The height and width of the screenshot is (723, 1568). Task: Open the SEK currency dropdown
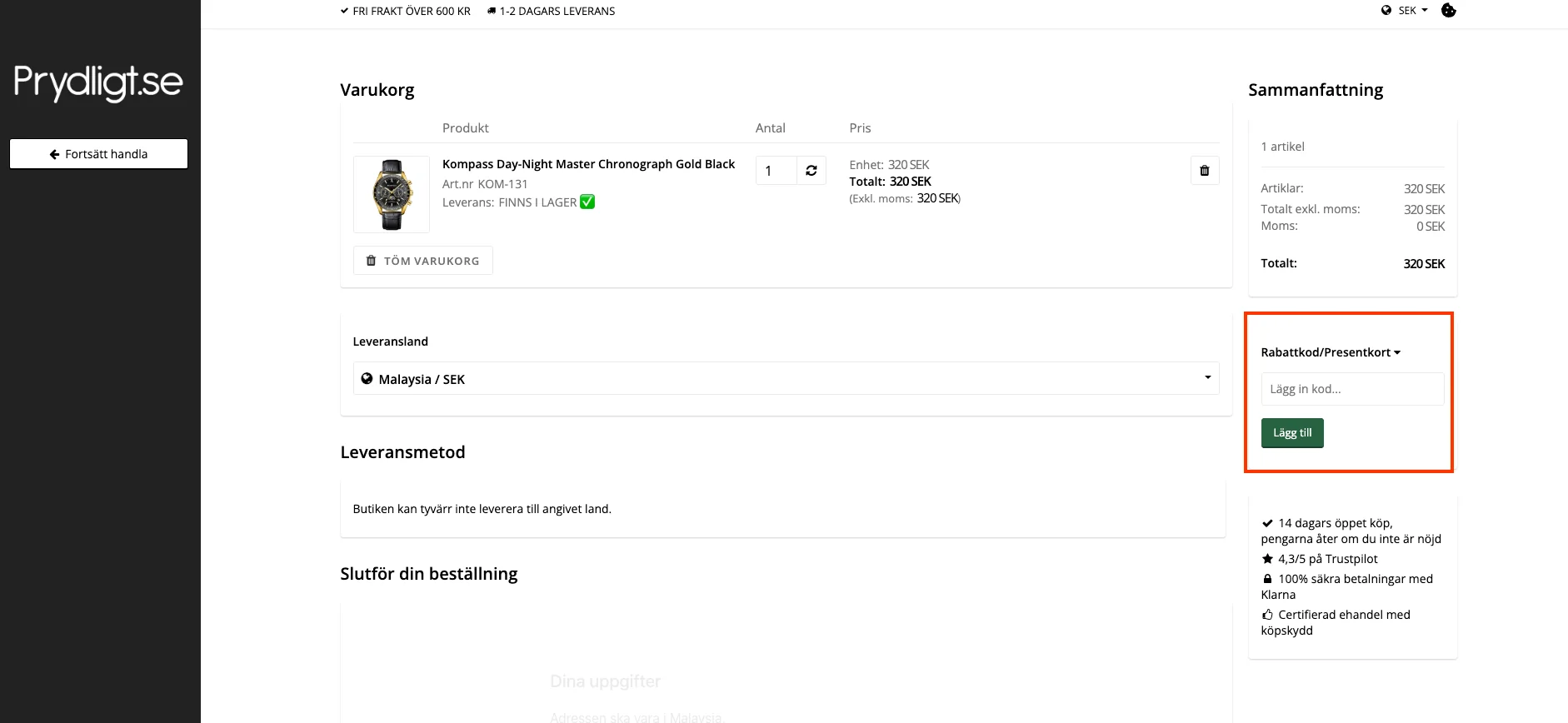click(x=1413, y=11)
